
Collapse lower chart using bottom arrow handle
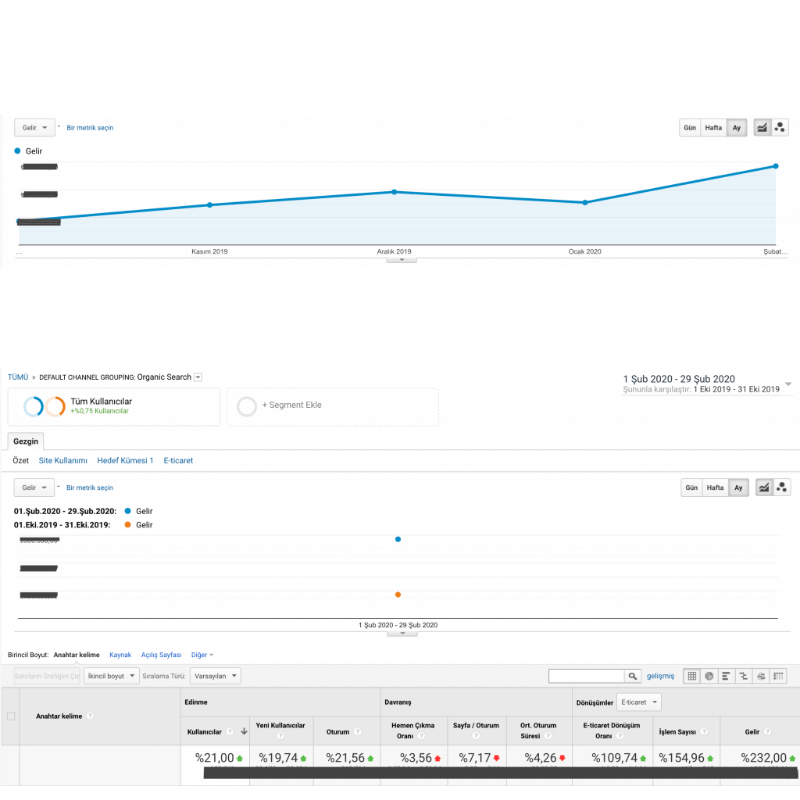point(402,633)
